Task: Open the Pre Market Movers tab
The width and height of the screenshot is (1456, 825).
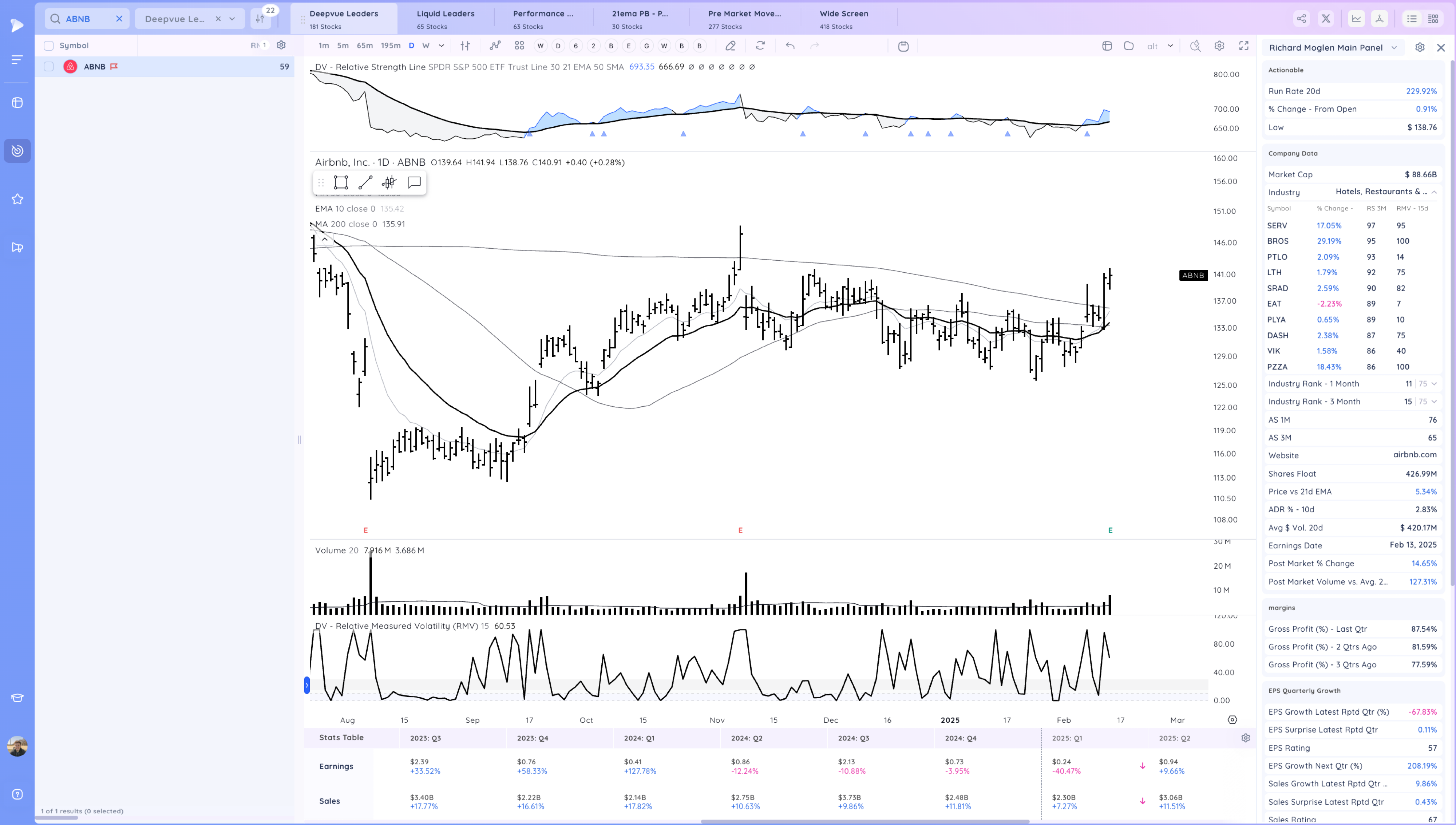Action: [x=744, y=19]
